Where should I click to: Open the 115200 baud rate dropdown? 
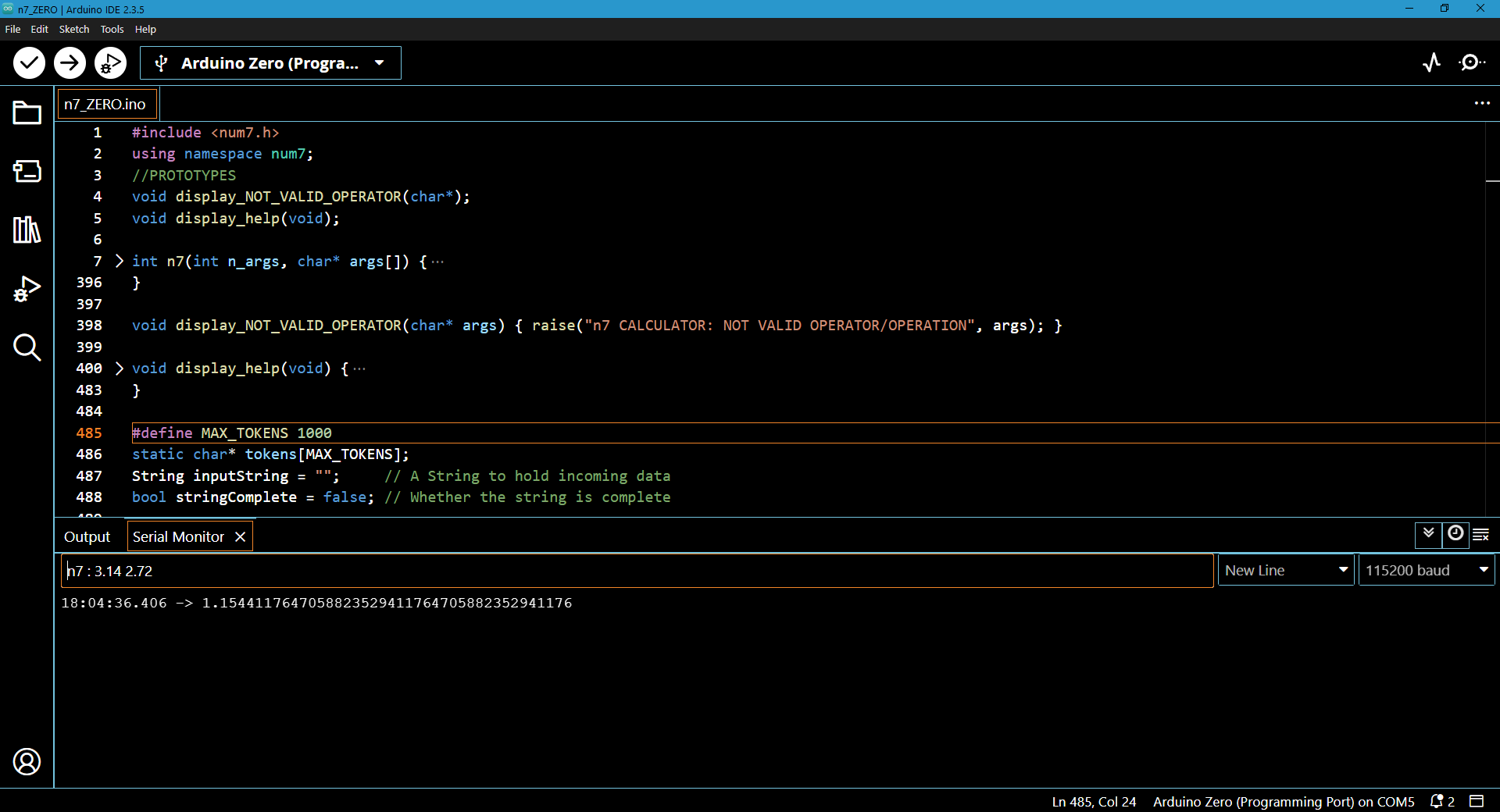tap(1427, 571)
